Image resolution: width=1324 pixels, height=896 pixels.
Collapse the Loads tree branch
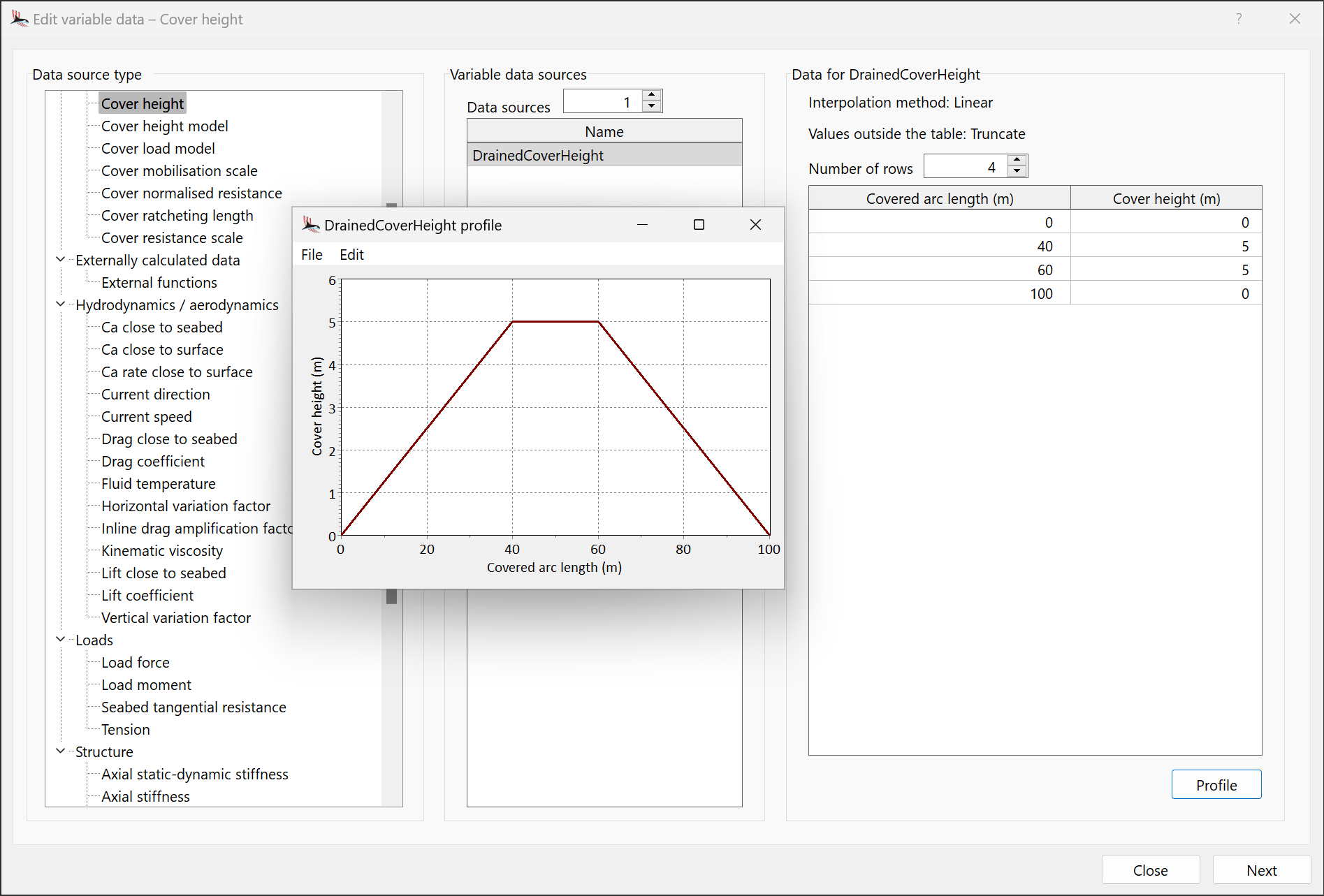pos(60,640)
